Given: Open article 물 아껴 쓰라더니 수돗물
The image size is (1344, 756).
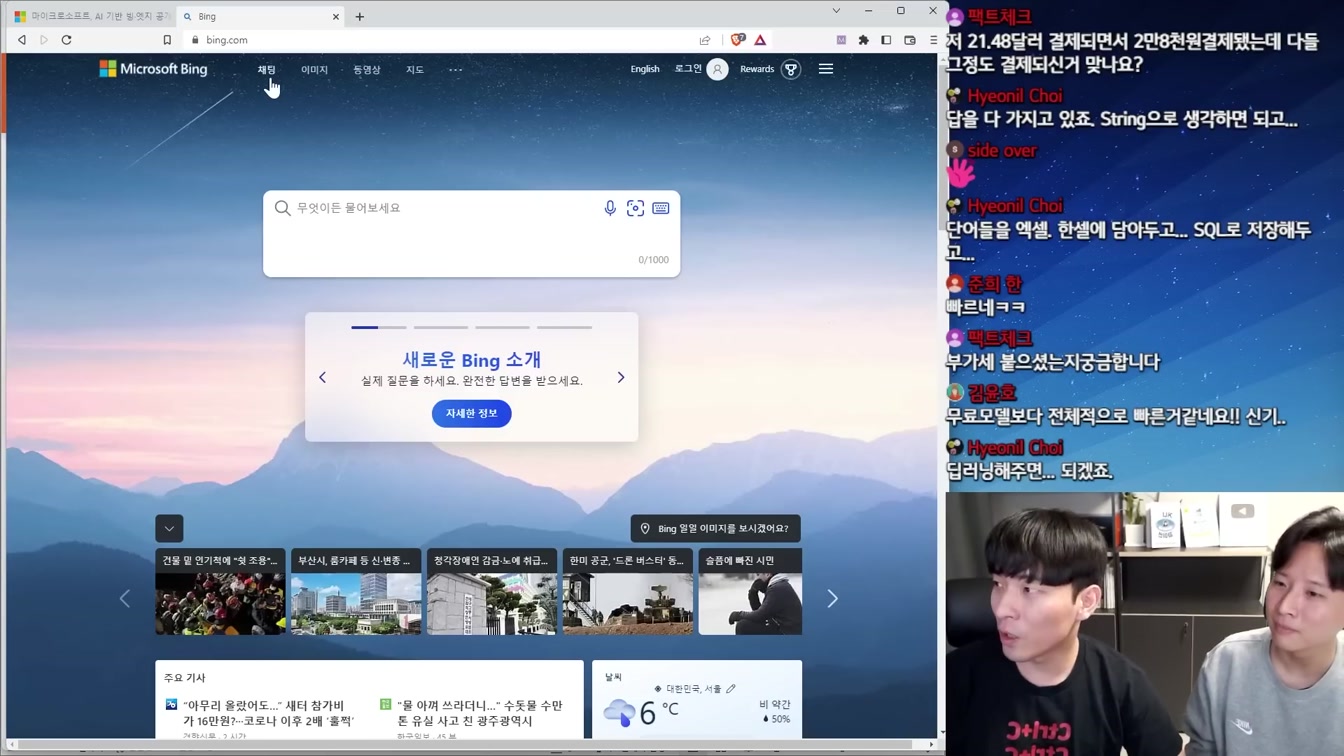Looking at the screenshot, I should pyautogui.click(x=480, y=713).
